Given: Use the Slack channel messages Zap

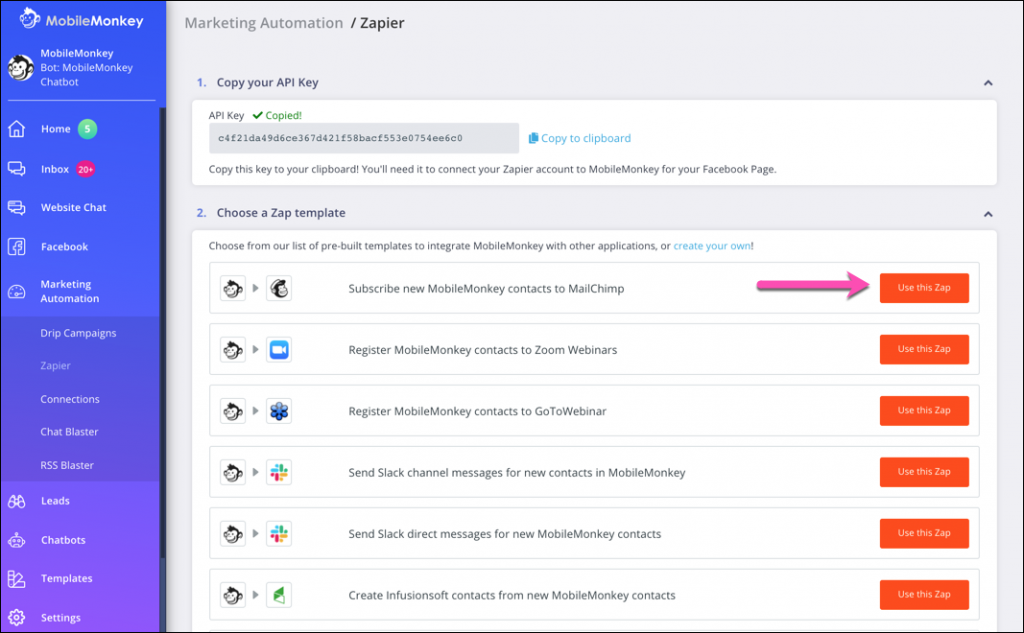Looking at the screenshot, I should pyautogui.click(x=924, y=472).
